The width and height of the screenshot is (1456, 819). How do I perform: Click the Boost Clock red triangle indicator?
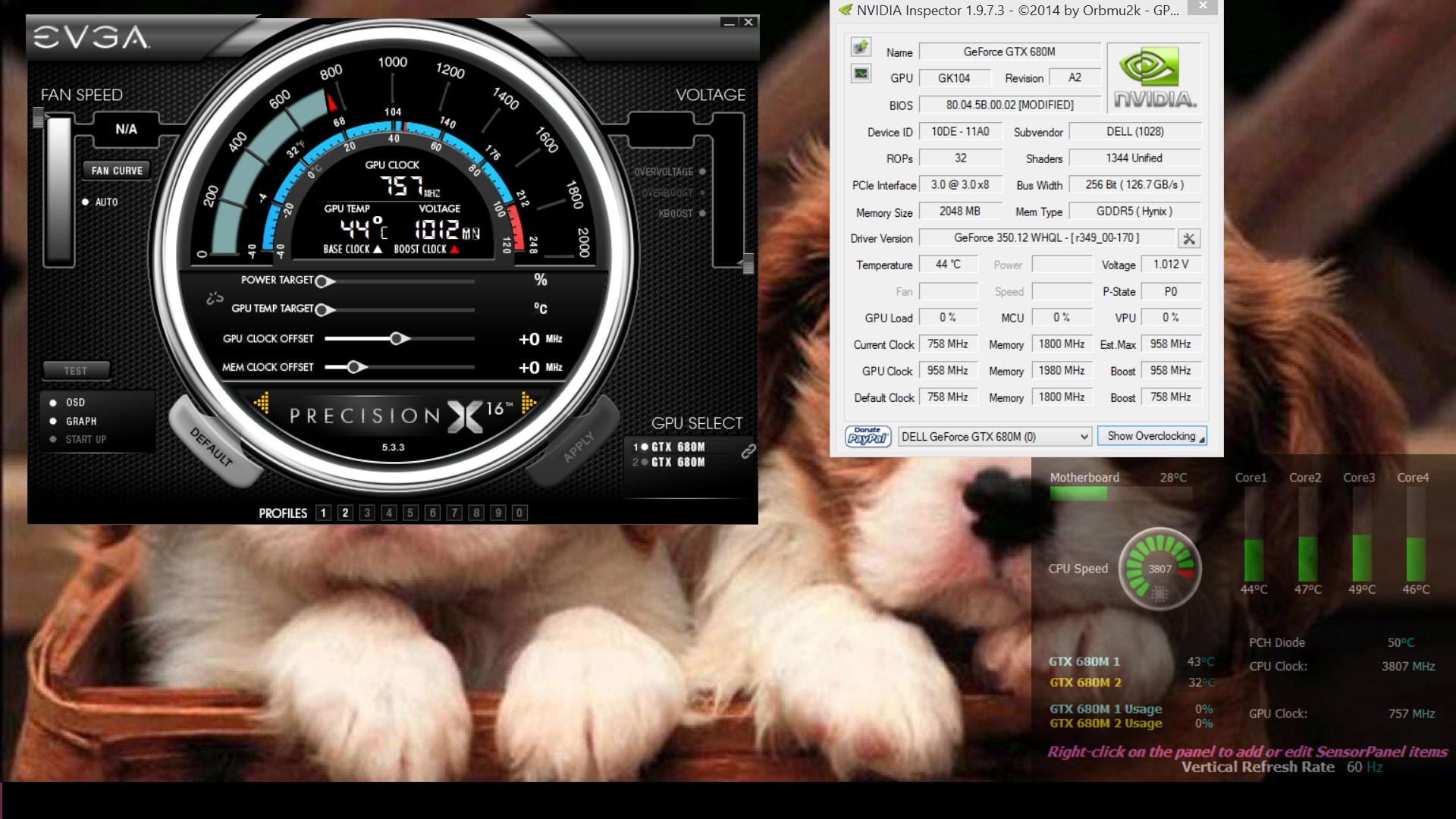point(454,249)
